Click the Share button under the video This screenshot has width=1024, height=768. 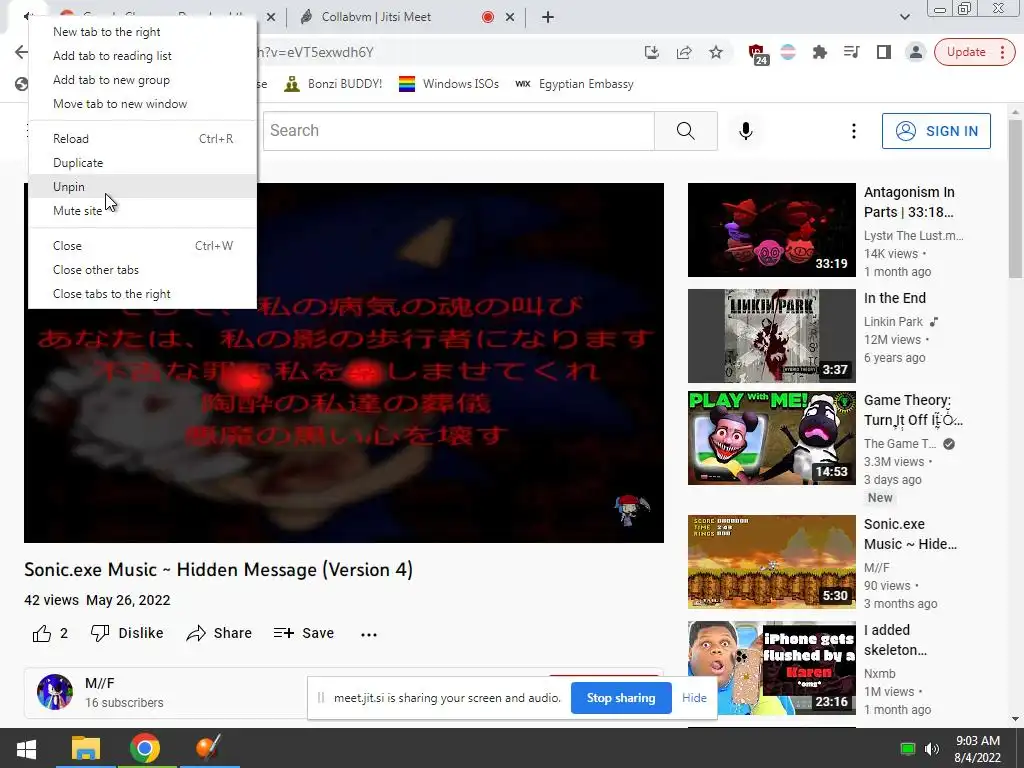(219, 633)
